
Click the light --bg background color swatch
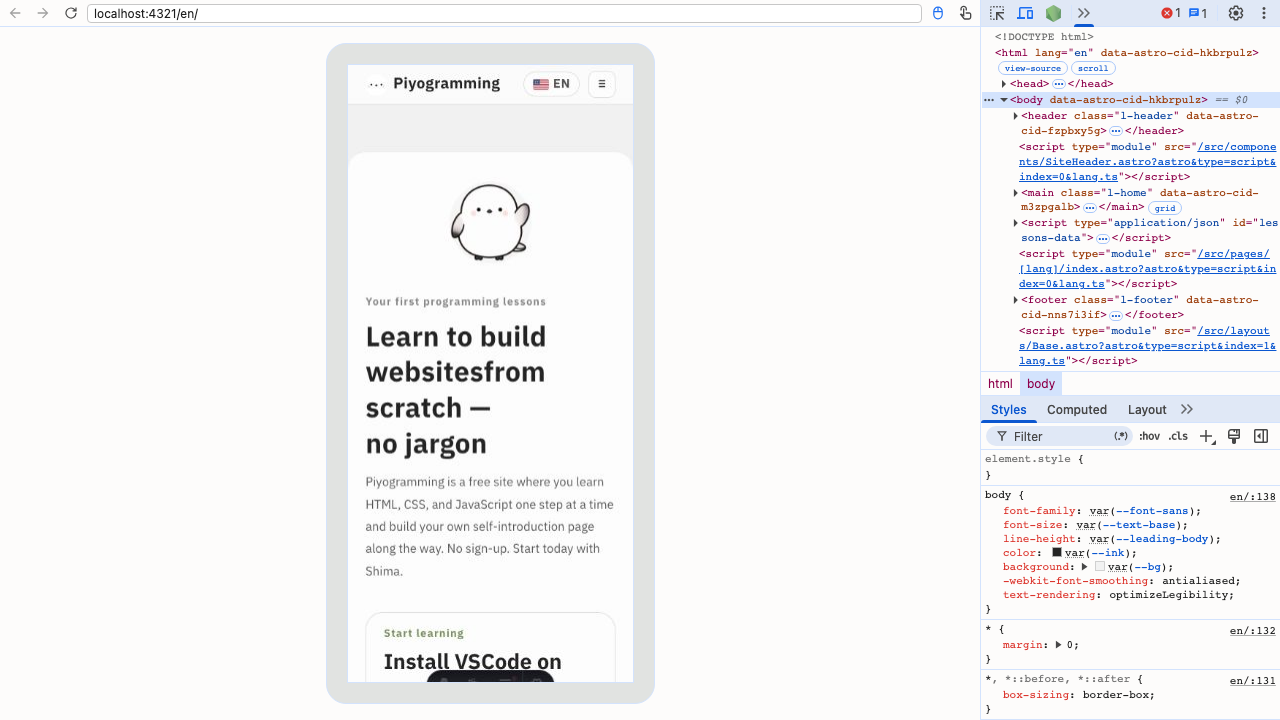point(1100,567)
